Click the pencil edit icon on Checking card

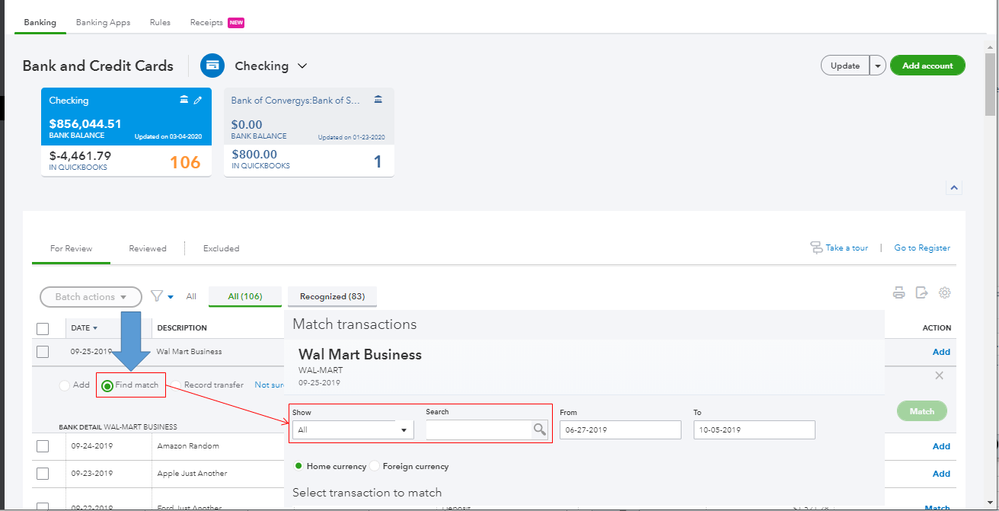pos(198,100)
